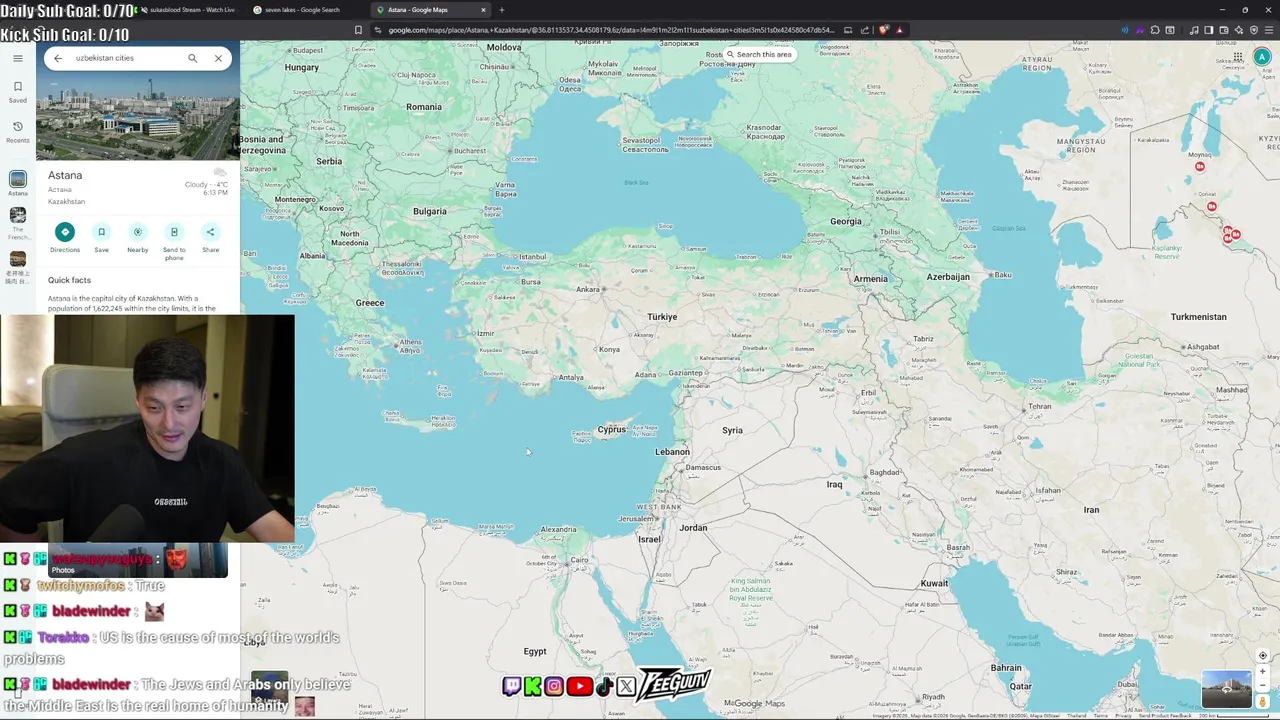Click the 'Quick facts' heading

69,280
